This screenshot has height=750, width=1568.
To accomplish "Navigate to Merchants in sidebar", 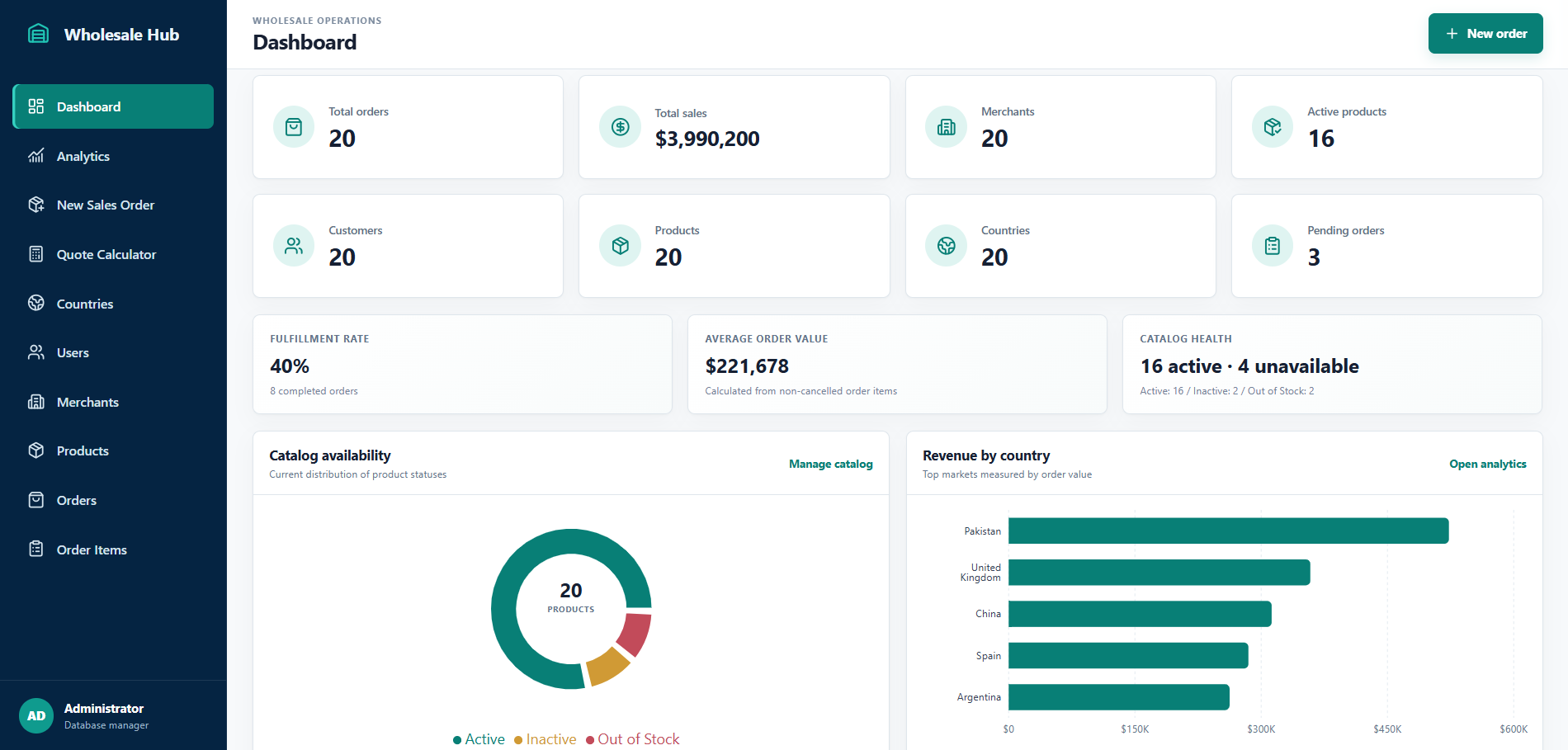I will tap(113, 402).
